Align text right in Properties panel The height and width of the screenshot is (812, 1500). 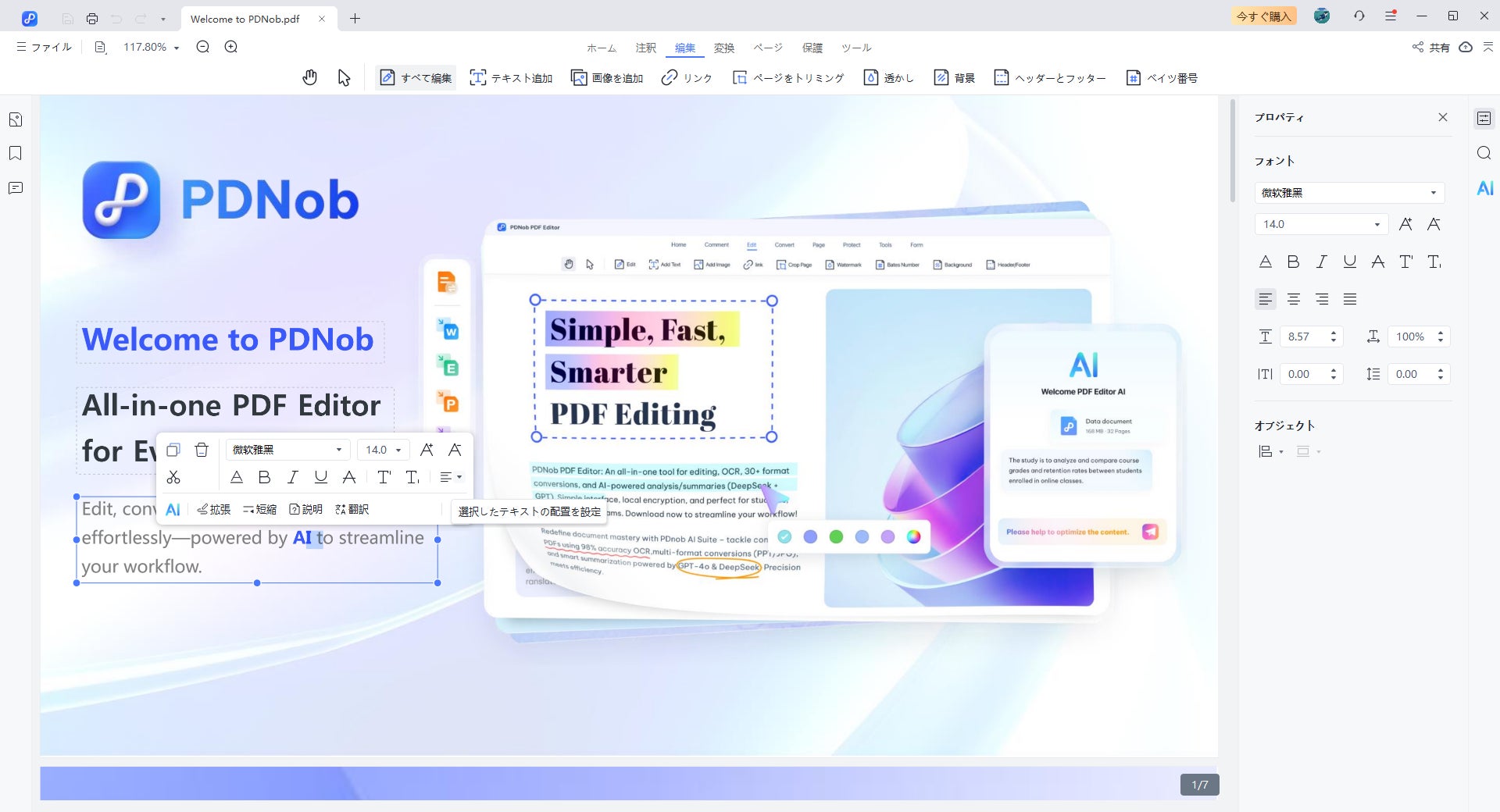[x=1322, y=299]
